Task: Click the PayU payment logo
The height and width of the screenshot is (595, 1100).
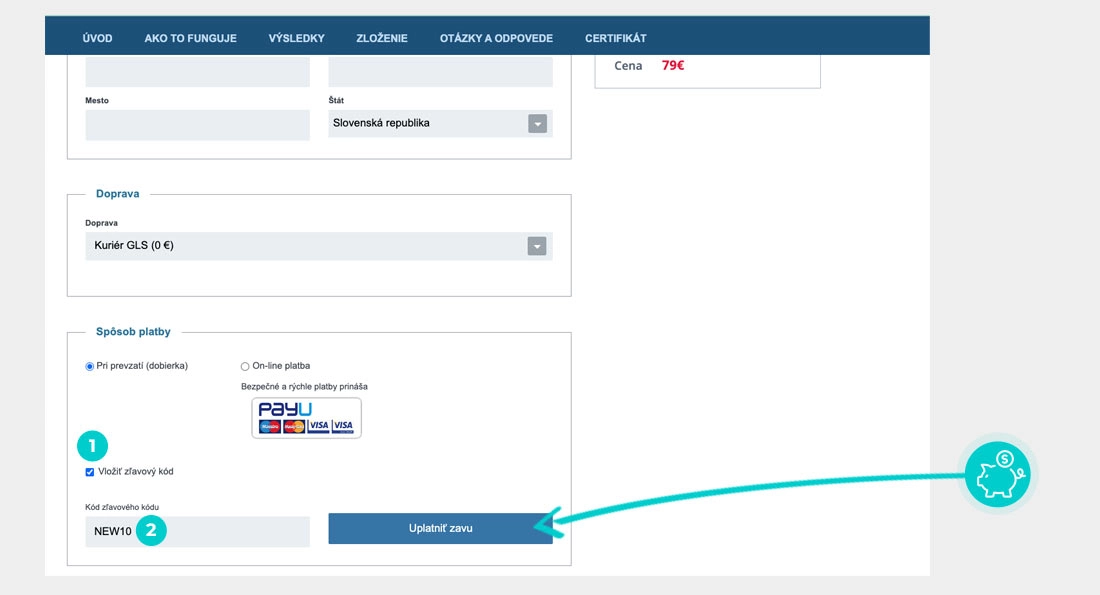Action: pos(307,417)
